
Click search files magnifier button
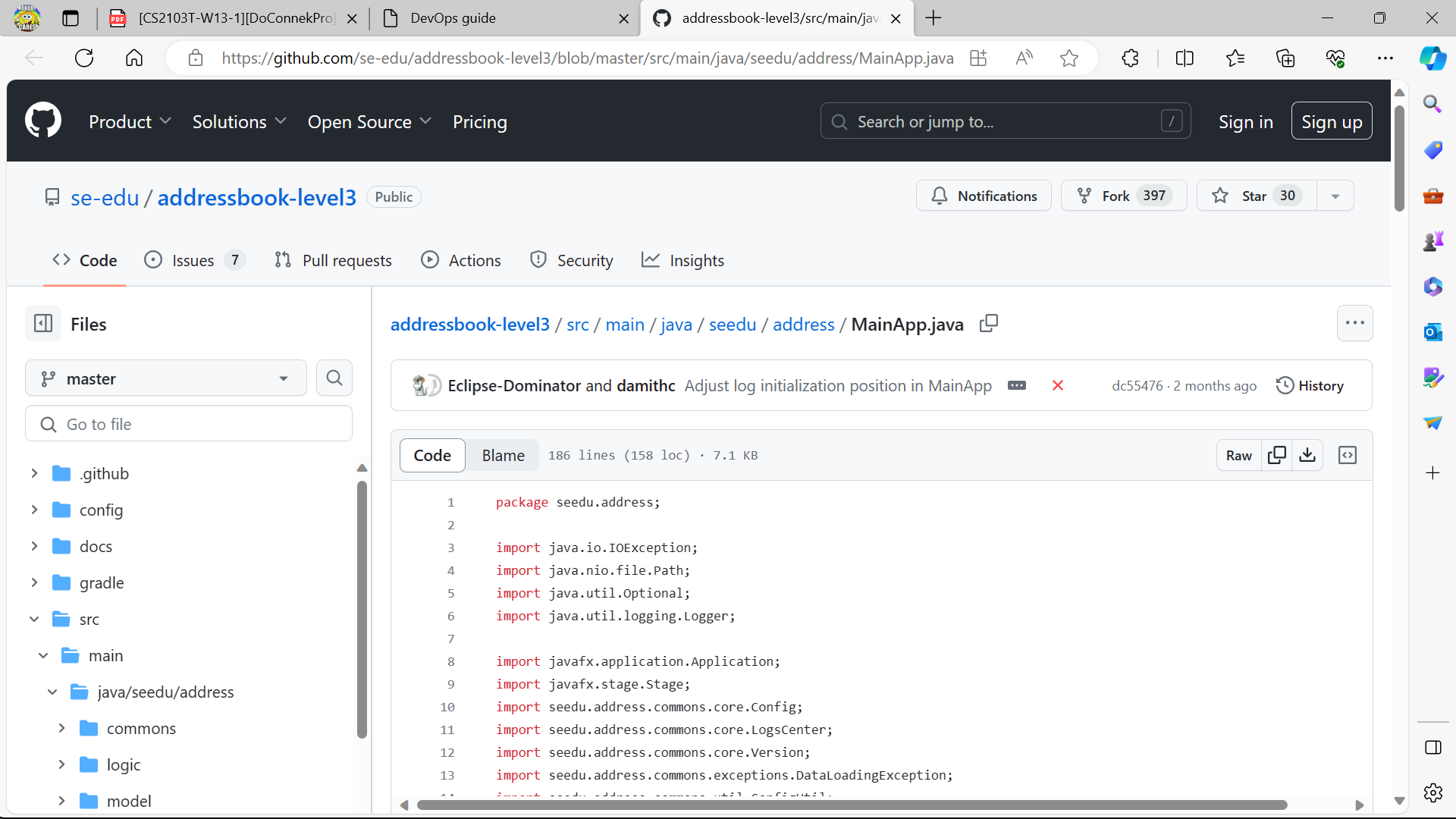334,378
